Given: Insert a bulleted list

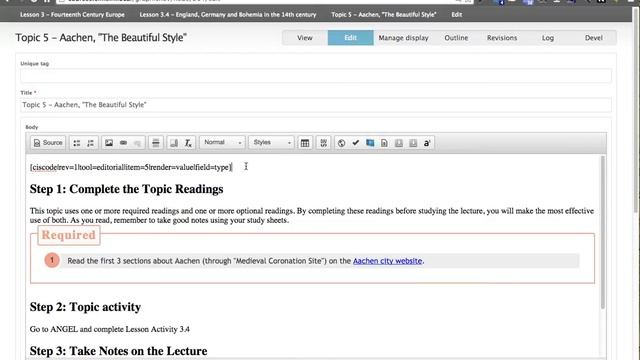Looking at the screenshot, I should pyautogui.click(x=77, y=143).
